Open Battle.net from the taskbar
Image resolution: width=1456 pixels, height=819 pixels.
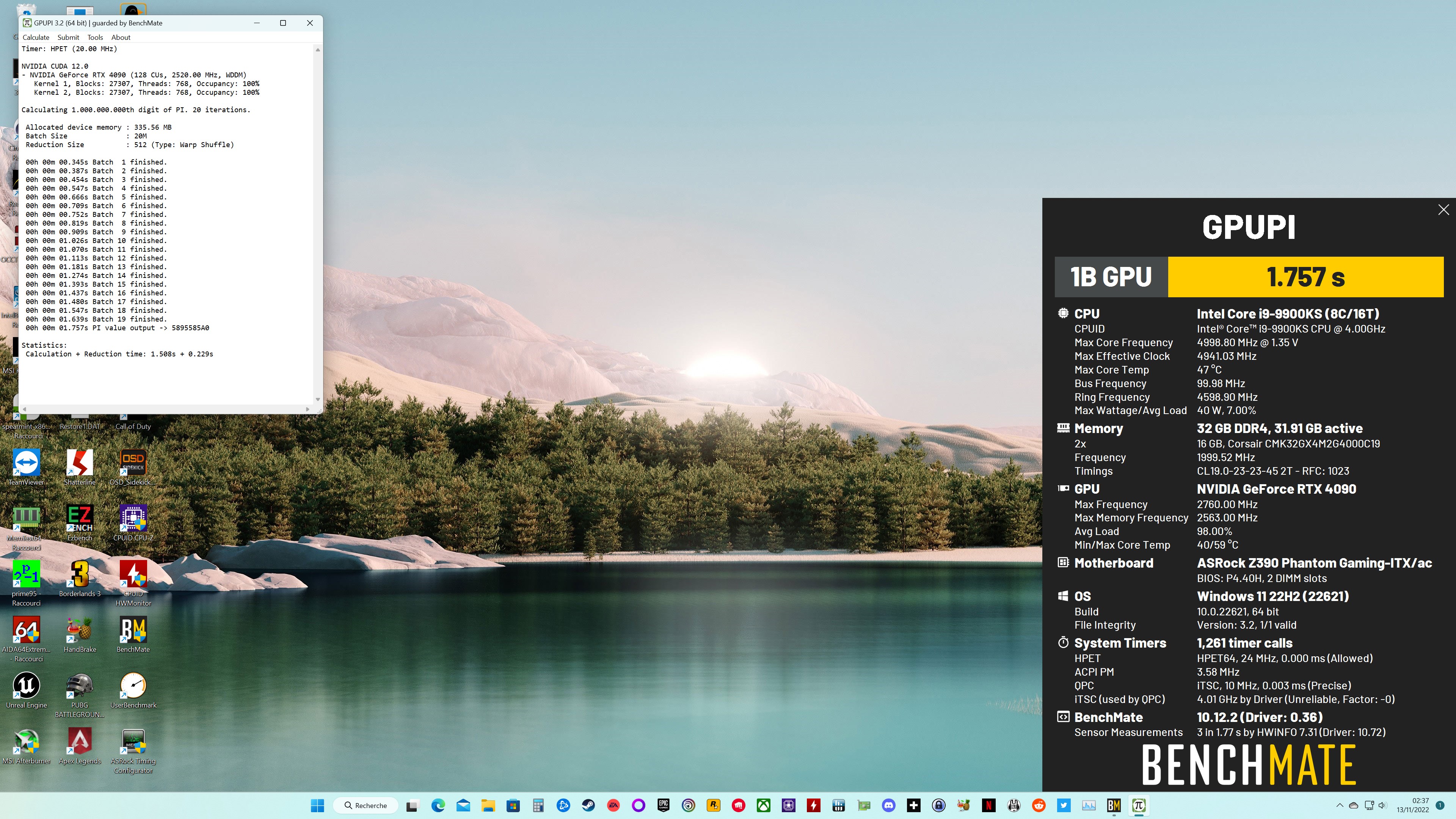click(x=563, y=805)
